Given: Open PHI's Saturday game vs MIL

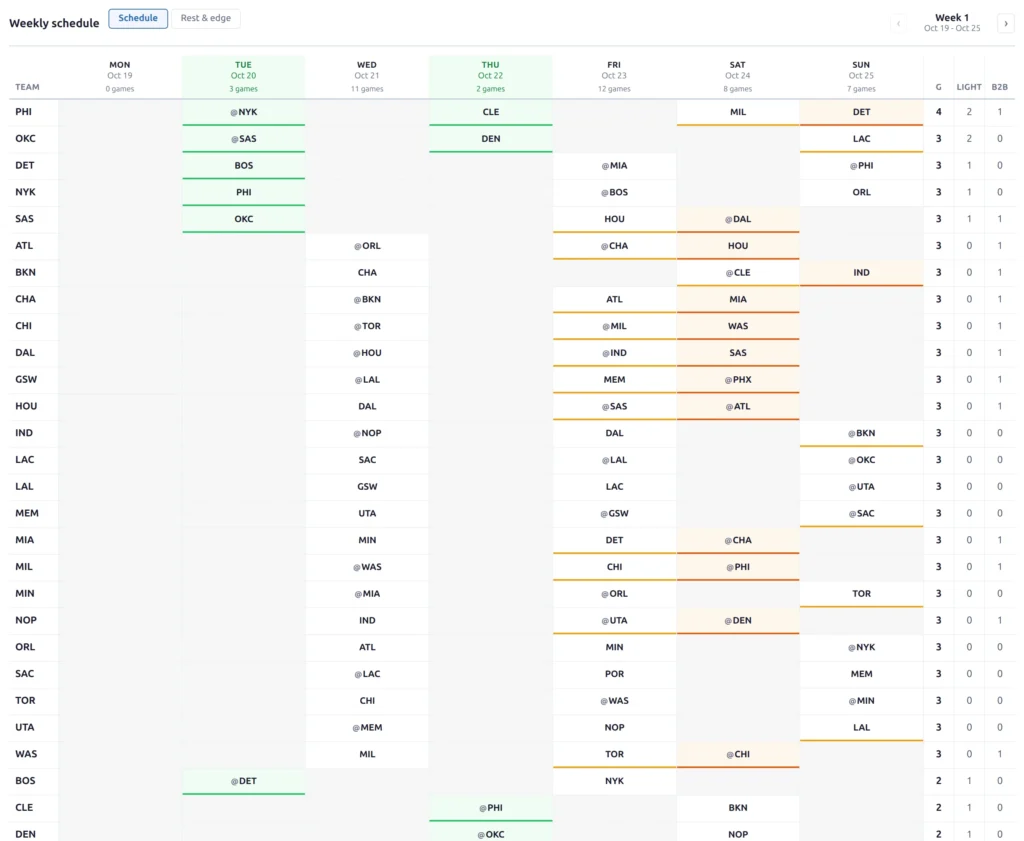Looking at the screenshot, I should (x=738, y=112).
